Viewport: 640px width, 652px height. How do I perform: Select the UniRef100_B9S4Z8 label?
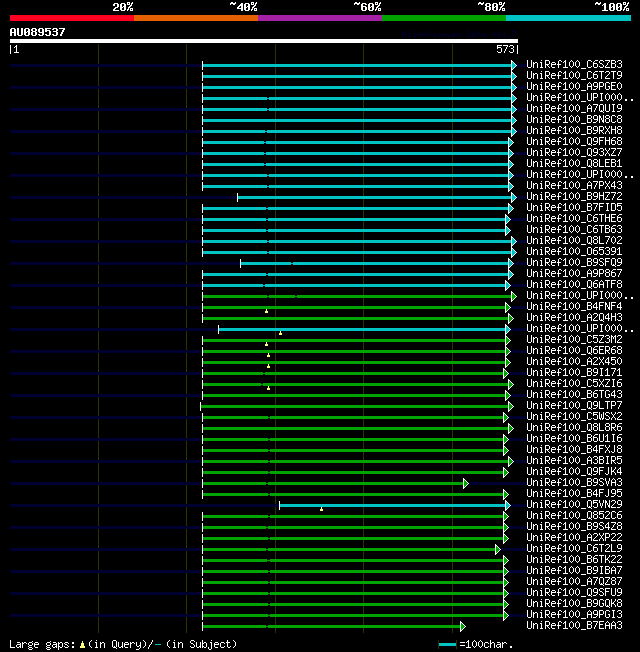[574, 526]
